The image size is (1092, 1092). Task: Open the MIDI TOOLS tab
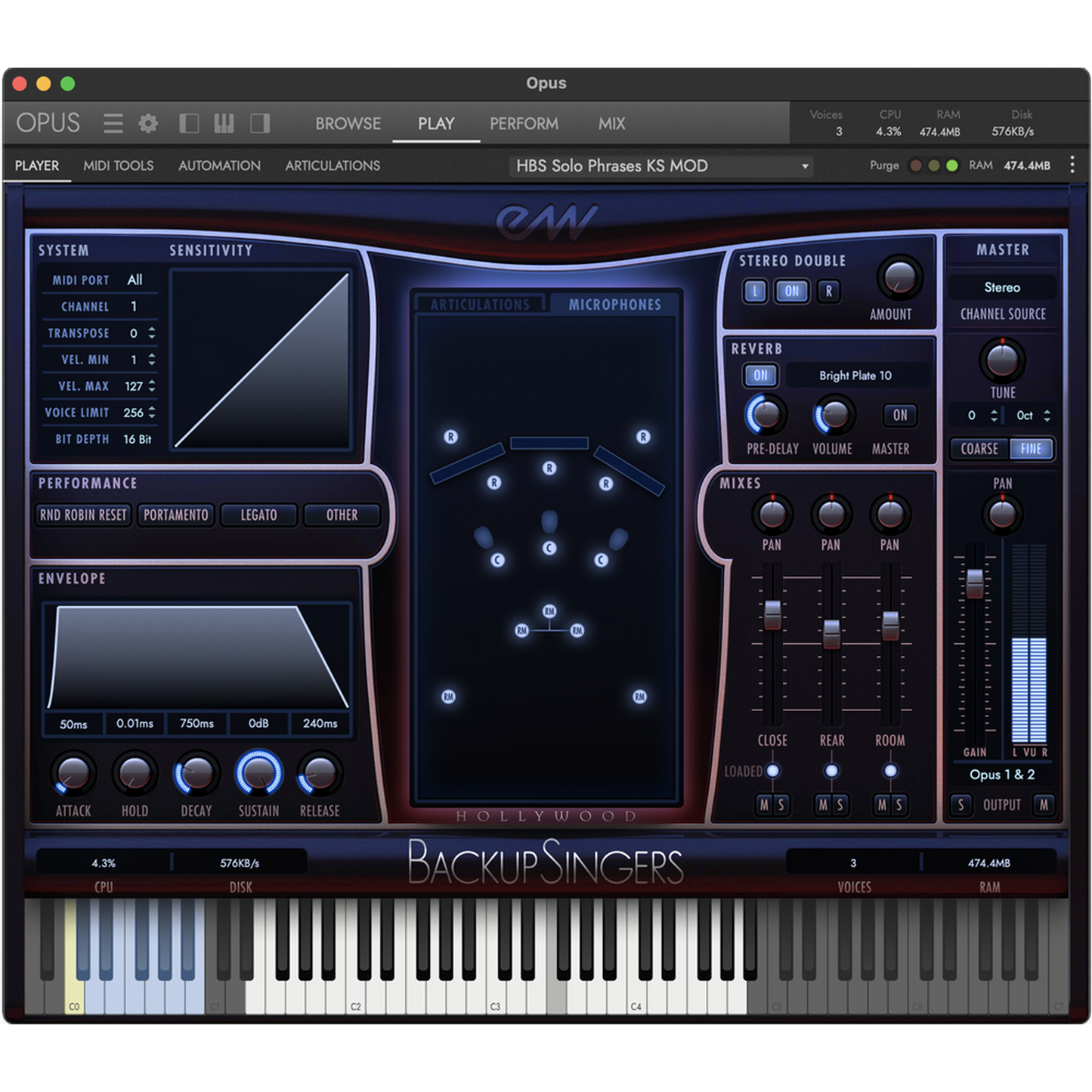click(x=118, y=166)
